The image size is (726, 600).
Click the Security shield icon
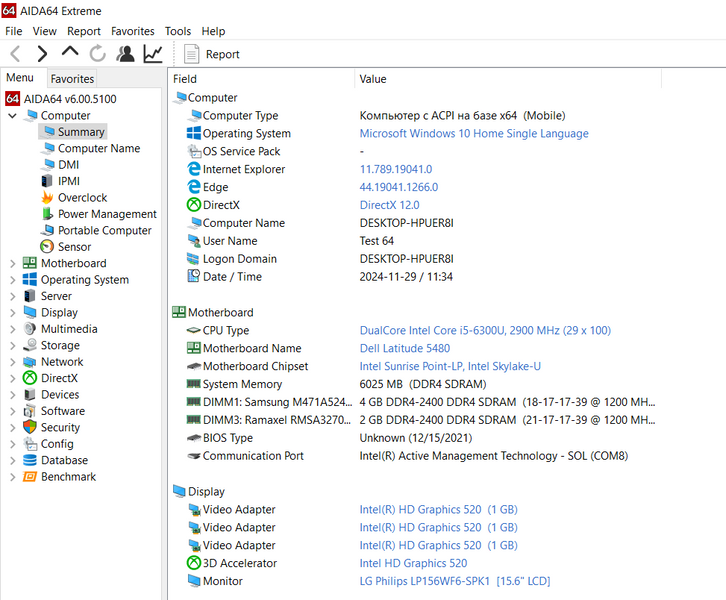click(x=30, y=427)
